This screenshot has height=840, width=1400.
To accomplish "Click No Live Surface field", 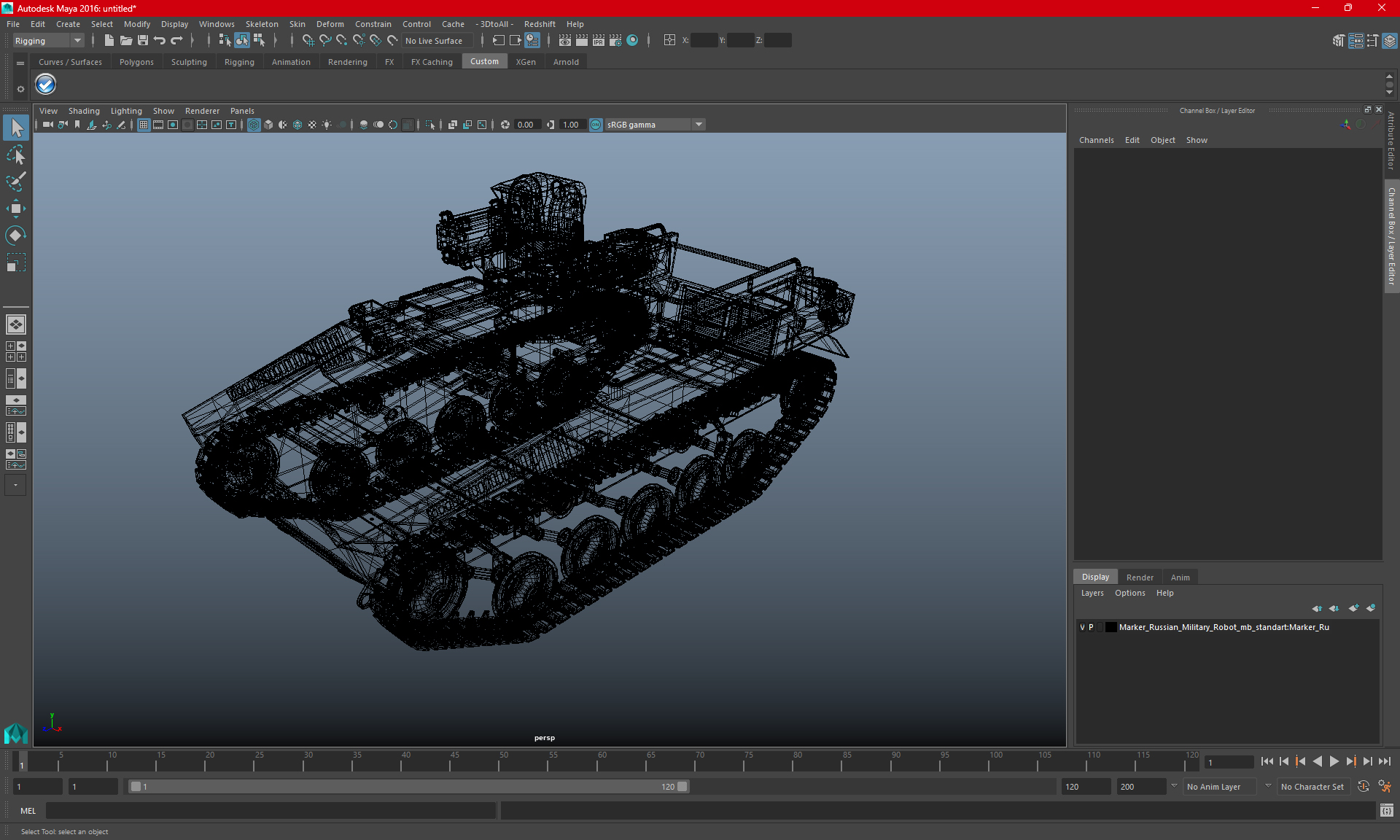I will point(436,41).
